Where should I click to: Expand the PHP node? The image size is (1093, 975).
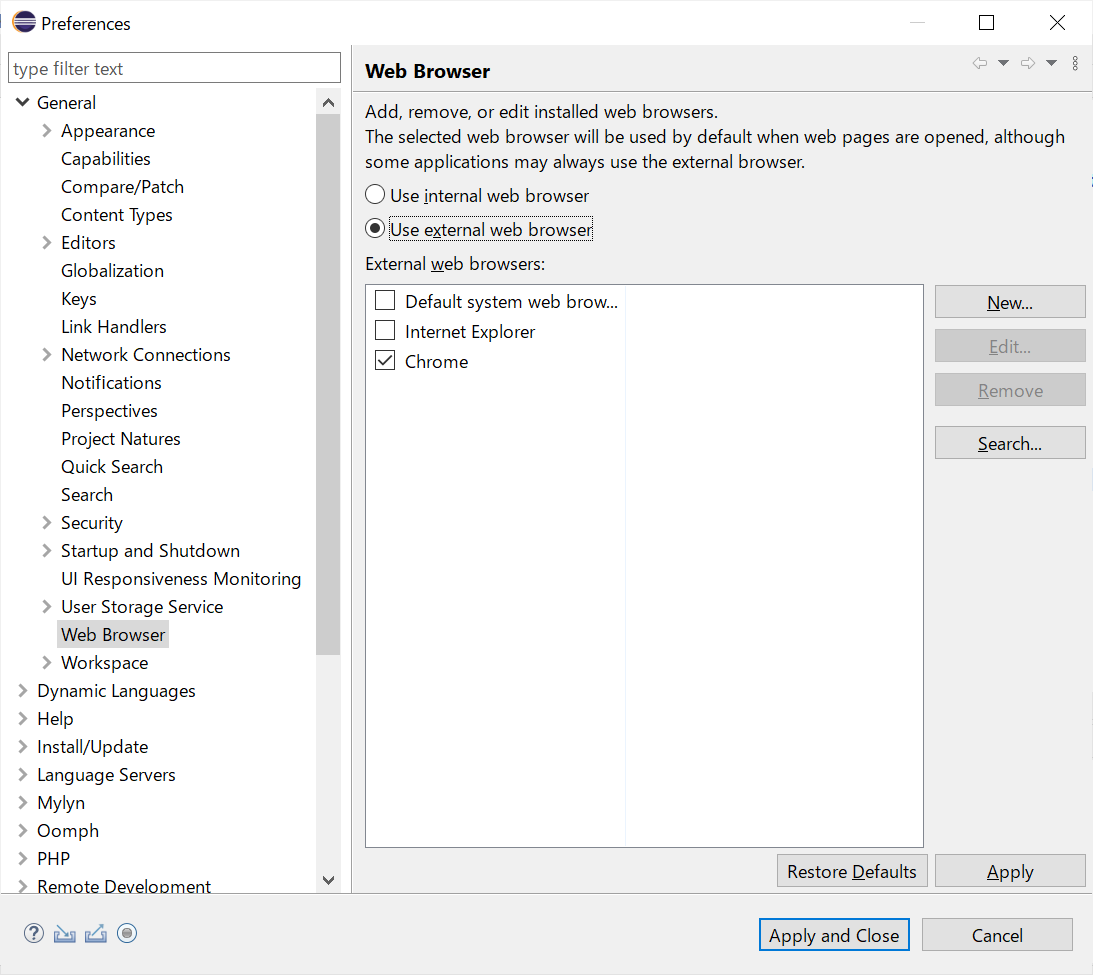(22, 858)
